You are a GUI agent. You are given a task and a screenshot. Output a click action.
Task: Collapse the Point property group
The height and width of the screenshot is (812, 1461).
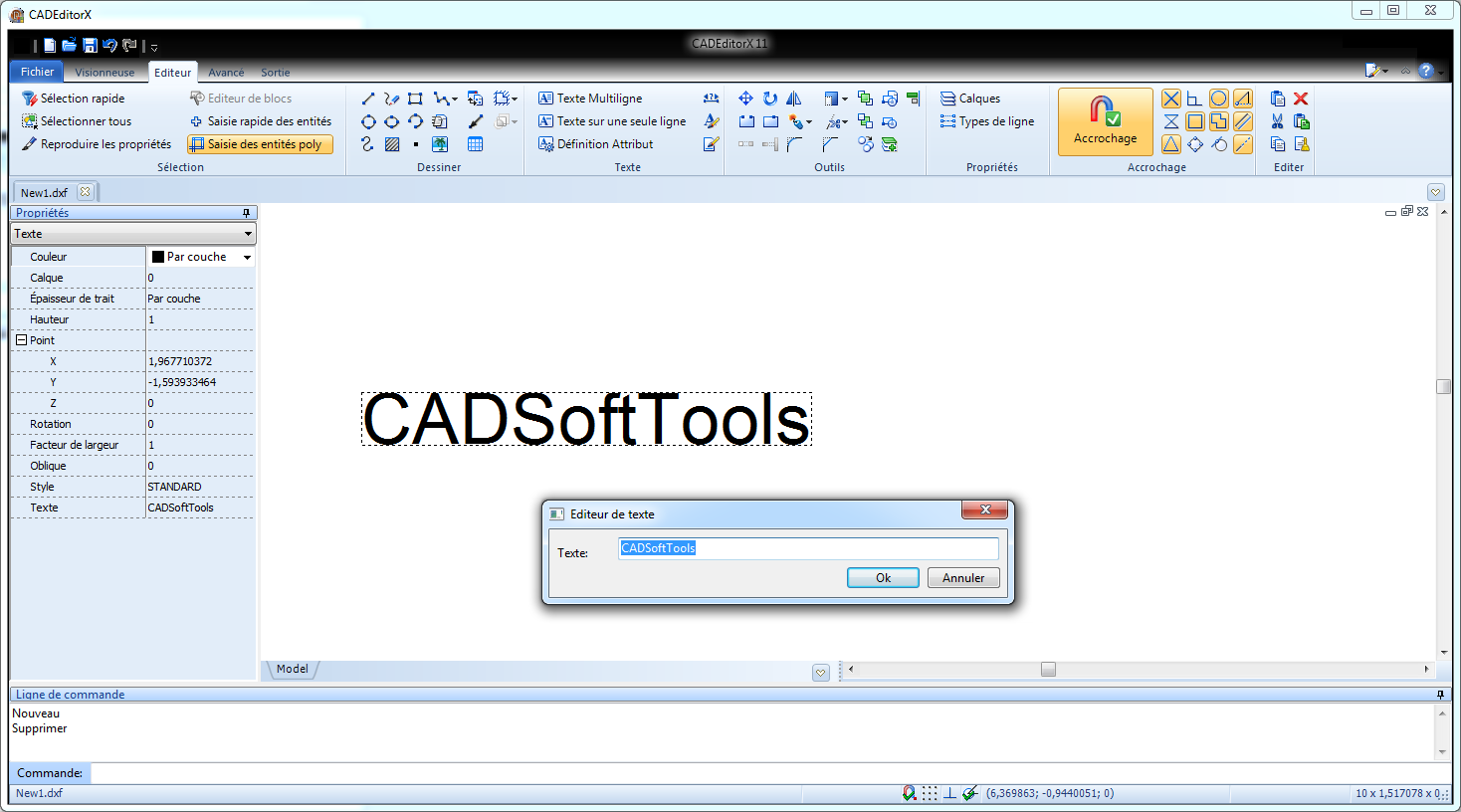click(21, 340)
